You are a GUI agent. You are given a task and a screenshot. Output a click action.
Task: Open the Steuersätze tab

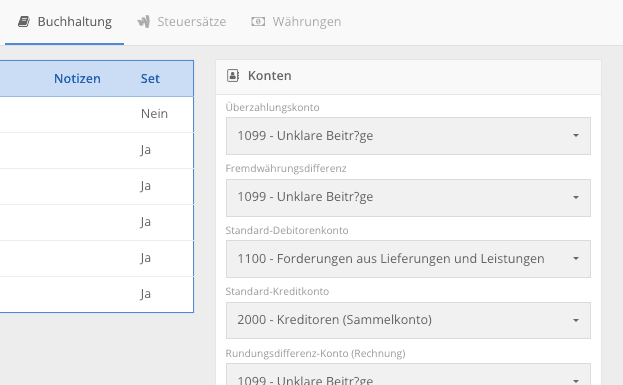pyautogui.click(x=182, y=22)
